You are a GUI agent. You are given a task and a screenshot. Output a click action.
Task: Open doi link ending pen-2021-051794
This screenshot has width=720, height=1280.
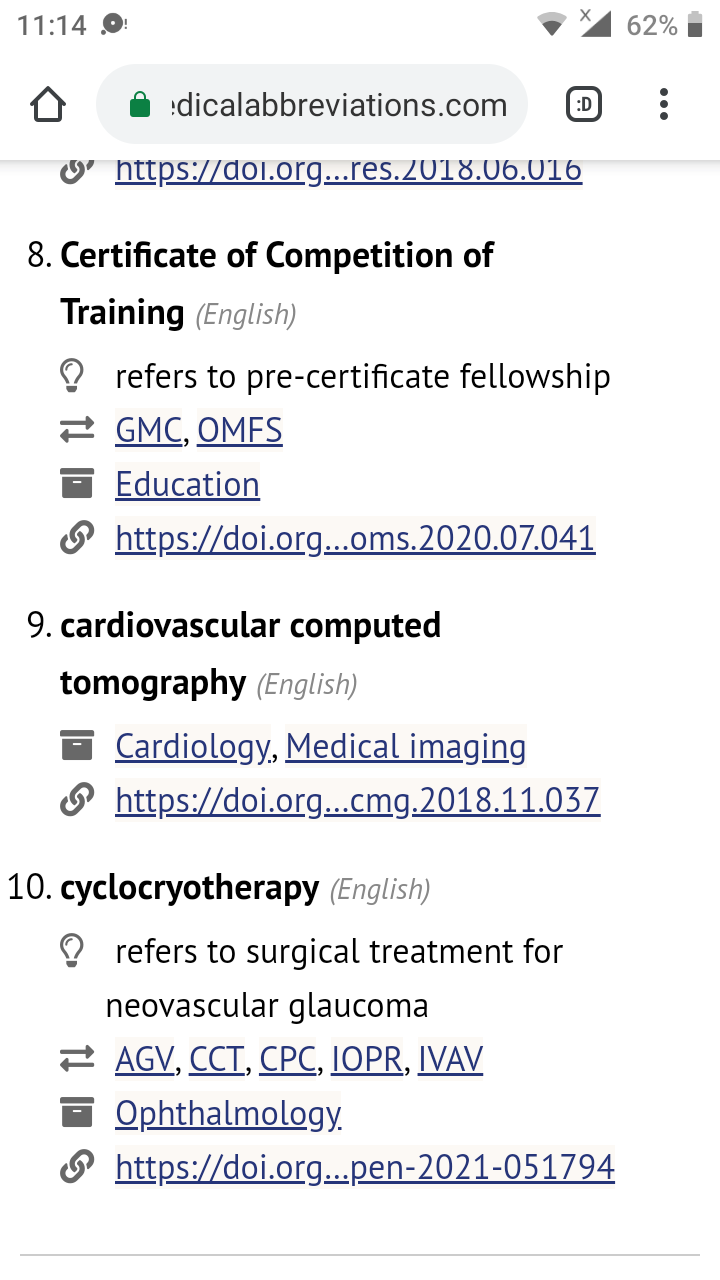tap(364, 1167)
